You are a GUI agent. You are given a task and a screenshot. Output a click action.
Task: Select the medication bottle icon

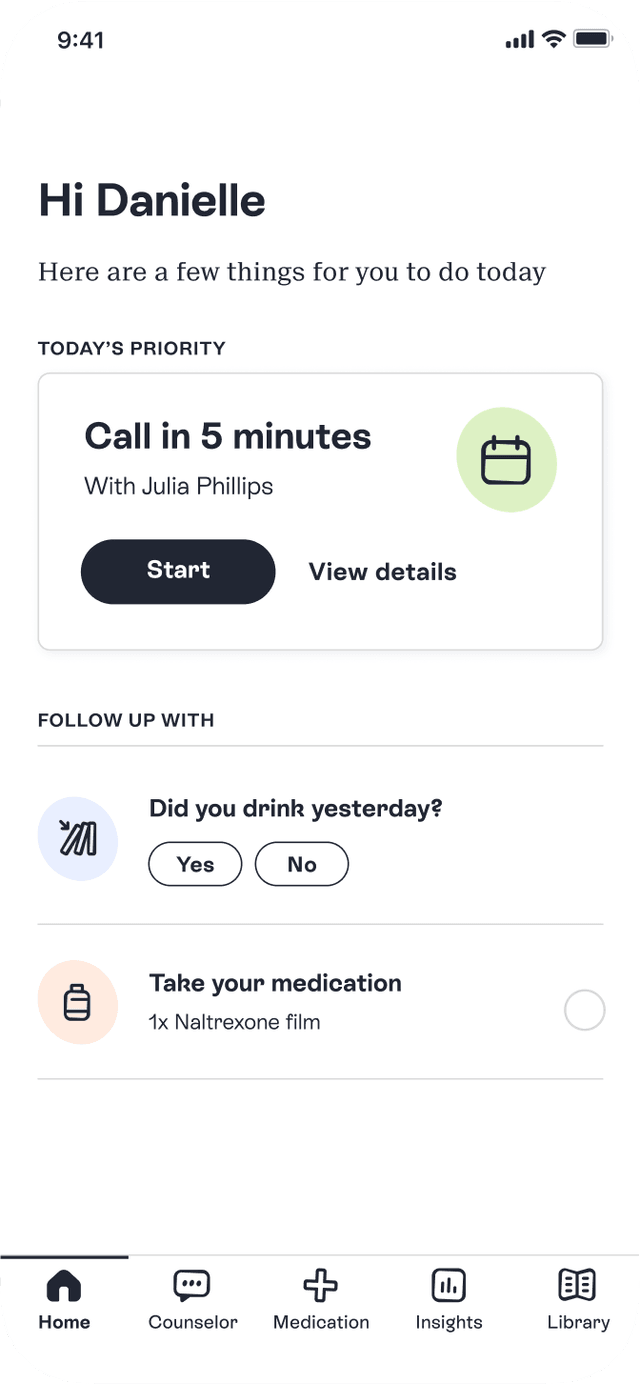click(x=78, y=1002)
